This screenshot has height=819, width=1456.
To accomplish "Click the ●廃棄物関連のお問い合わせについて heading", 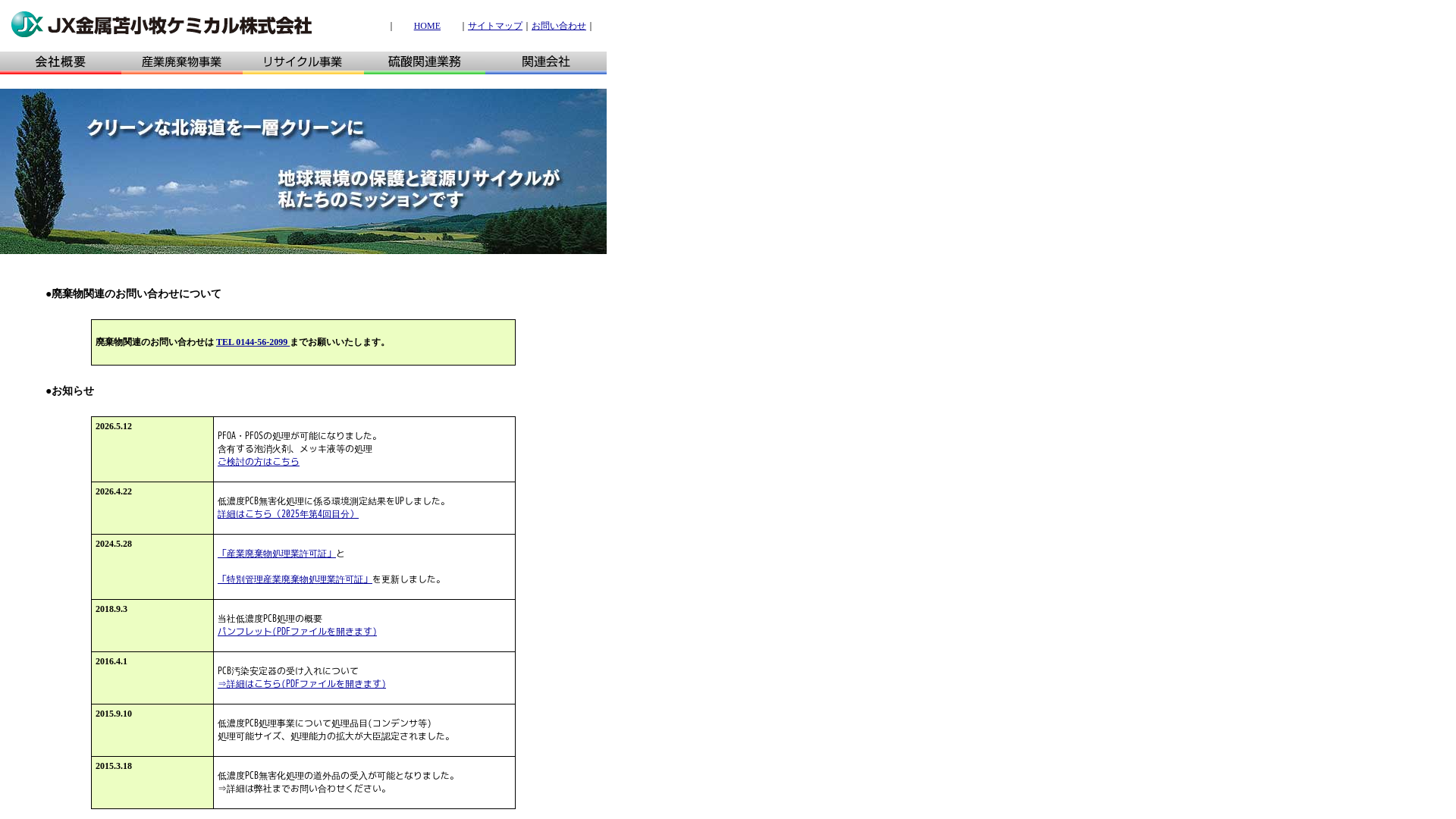I will 133,294.
